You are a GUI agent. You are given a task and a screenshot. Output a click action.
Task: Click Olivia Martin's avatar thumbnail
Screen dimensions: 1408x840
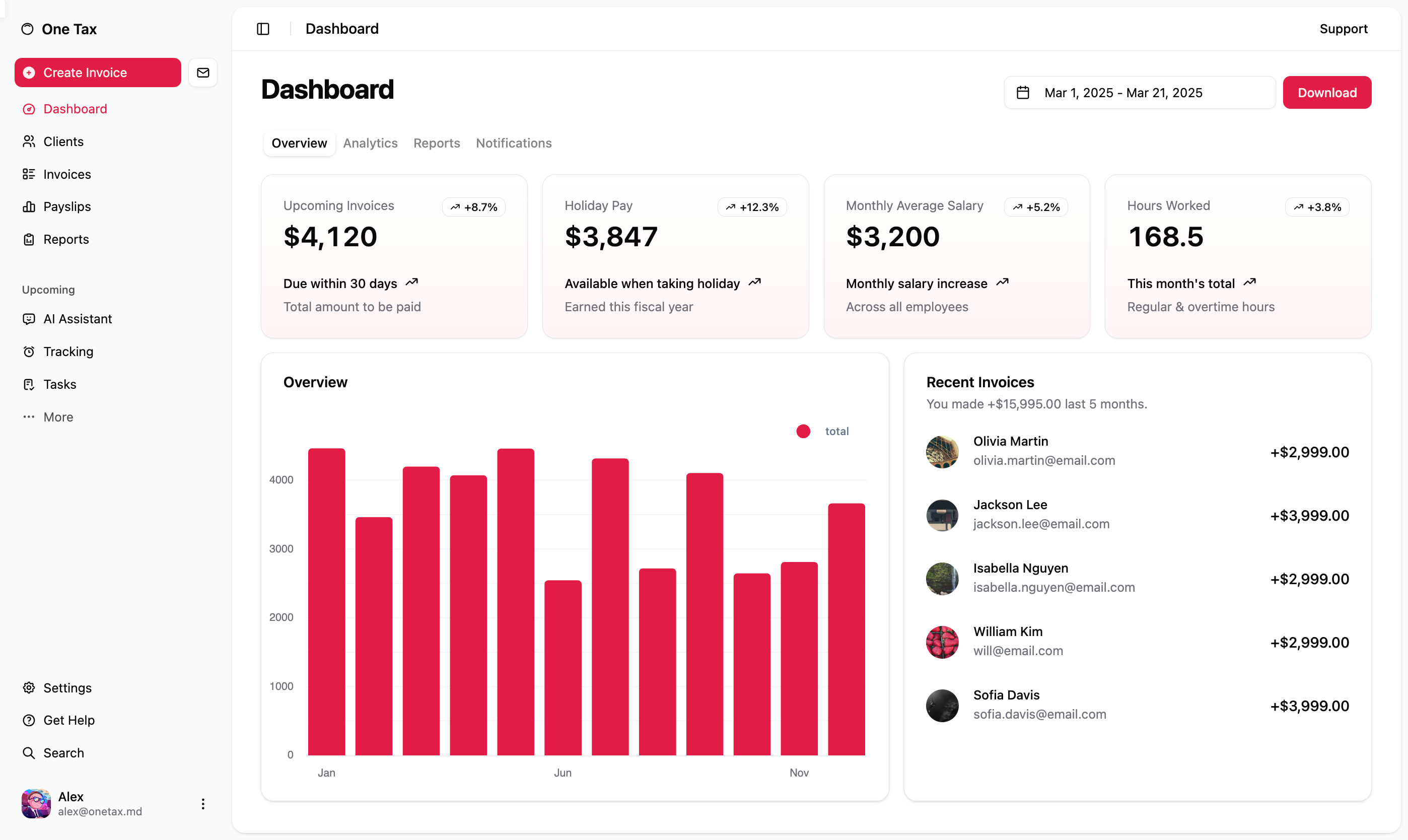tap(942, 452)
